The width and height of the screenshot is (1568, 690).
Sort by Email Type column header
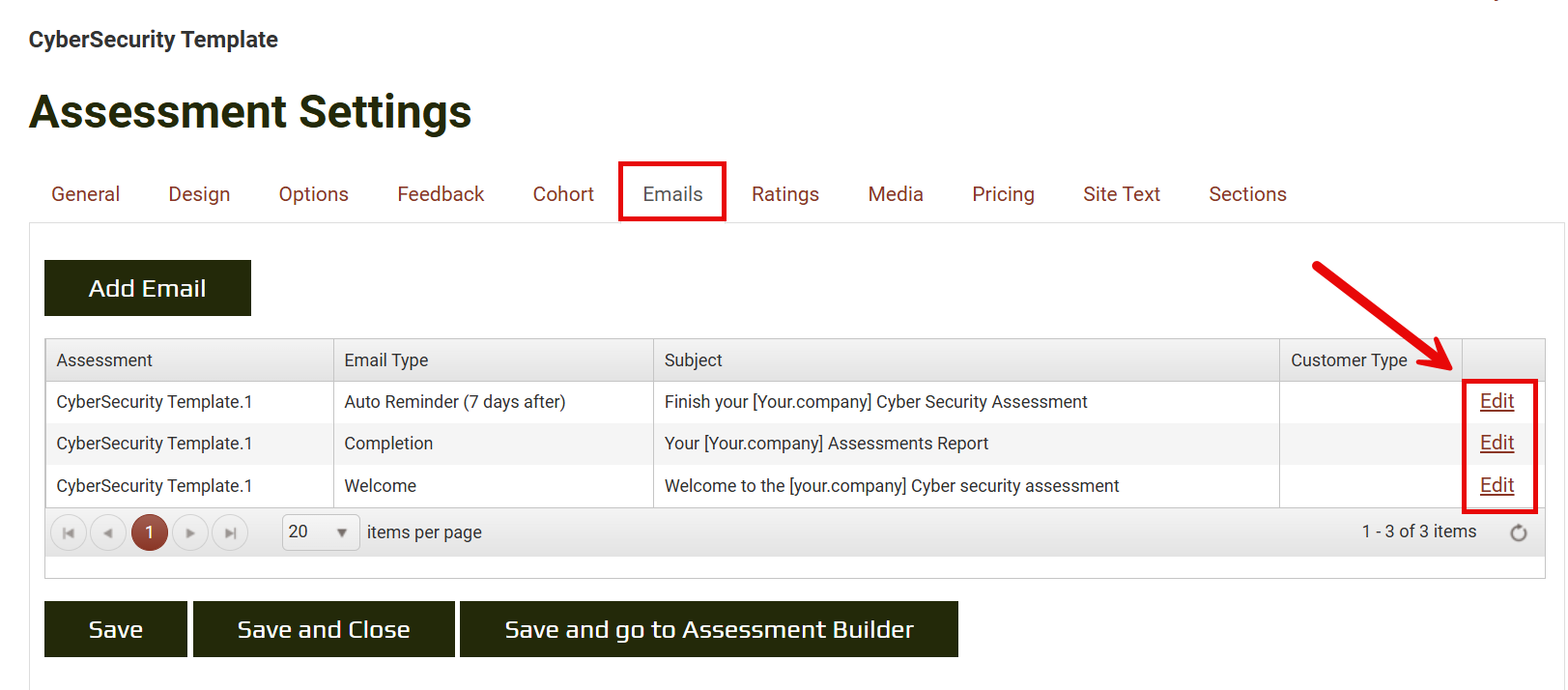pyautogui.click(x=386, y=360)
